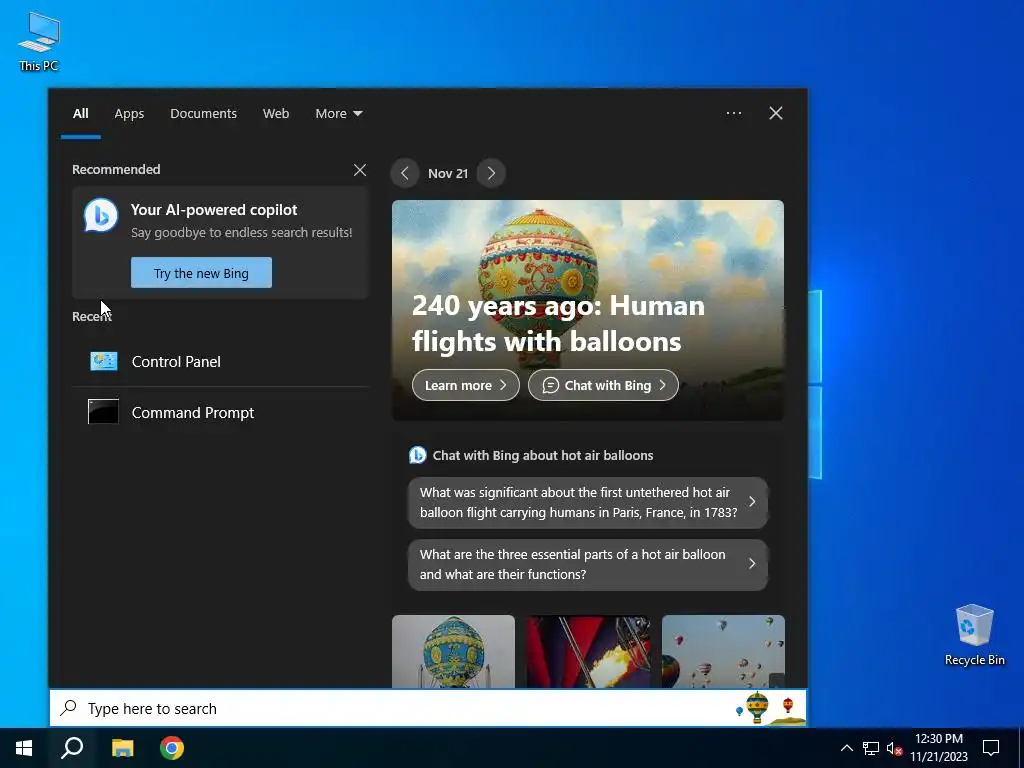Click the Bing logo in Recommended card

point(101,215)
